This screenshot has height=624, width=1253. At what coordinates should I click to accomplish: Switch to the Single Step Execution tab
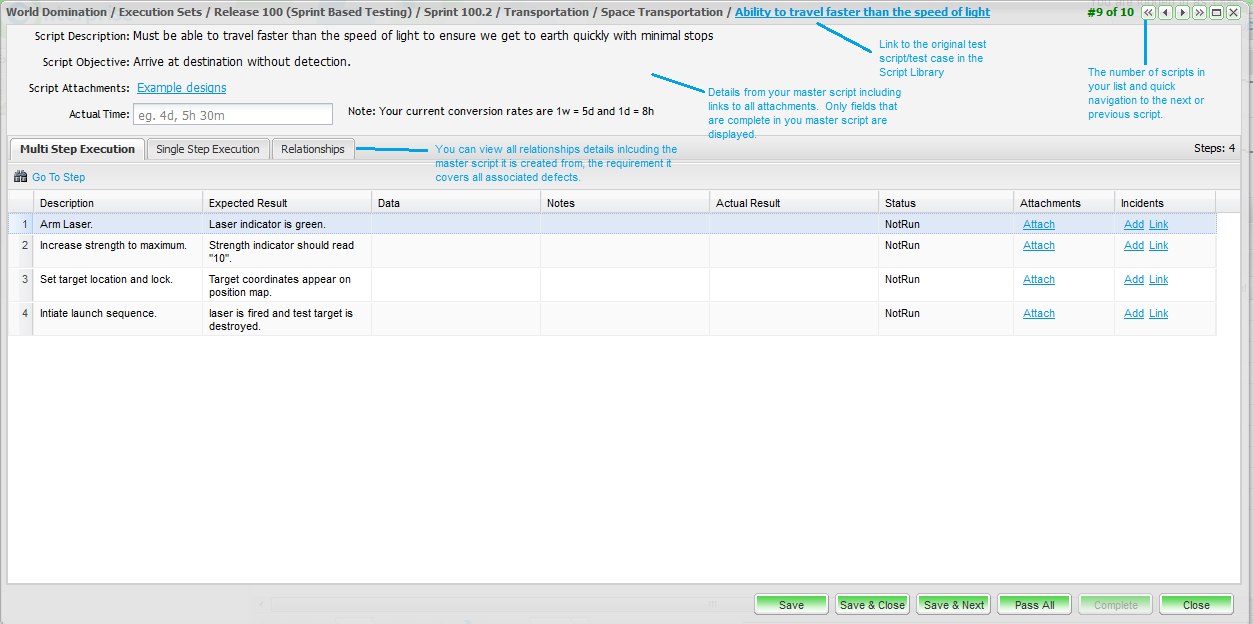coord(208,149)
